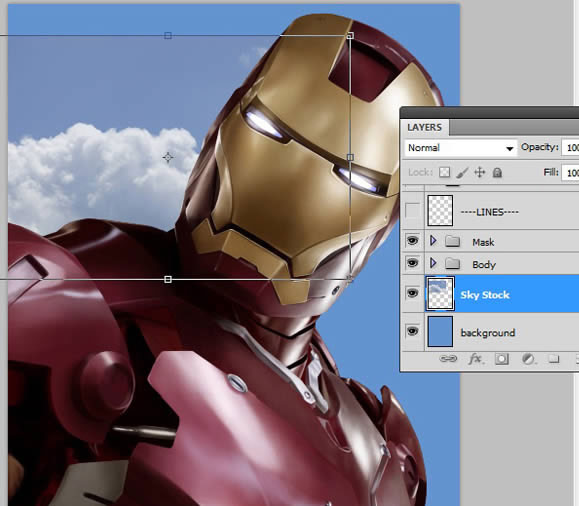Click the Body group name
The image size is (579, 506).
pyautogui.click(x=484, y=265)
